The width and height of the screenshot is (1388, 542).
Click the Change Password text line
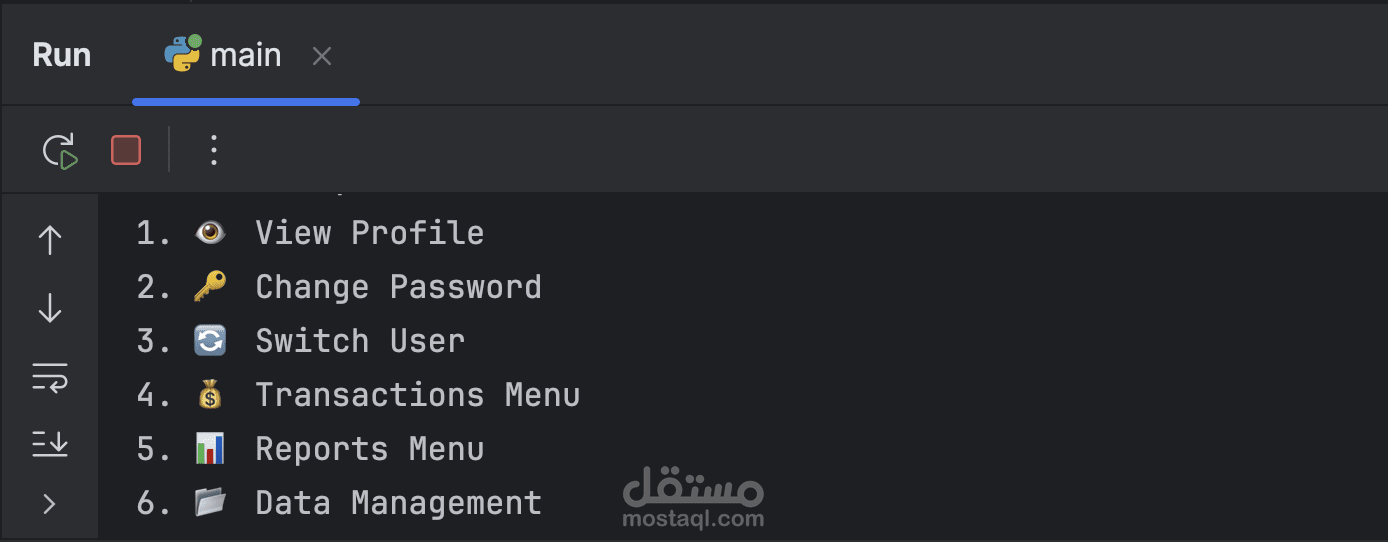coord(398,287)
